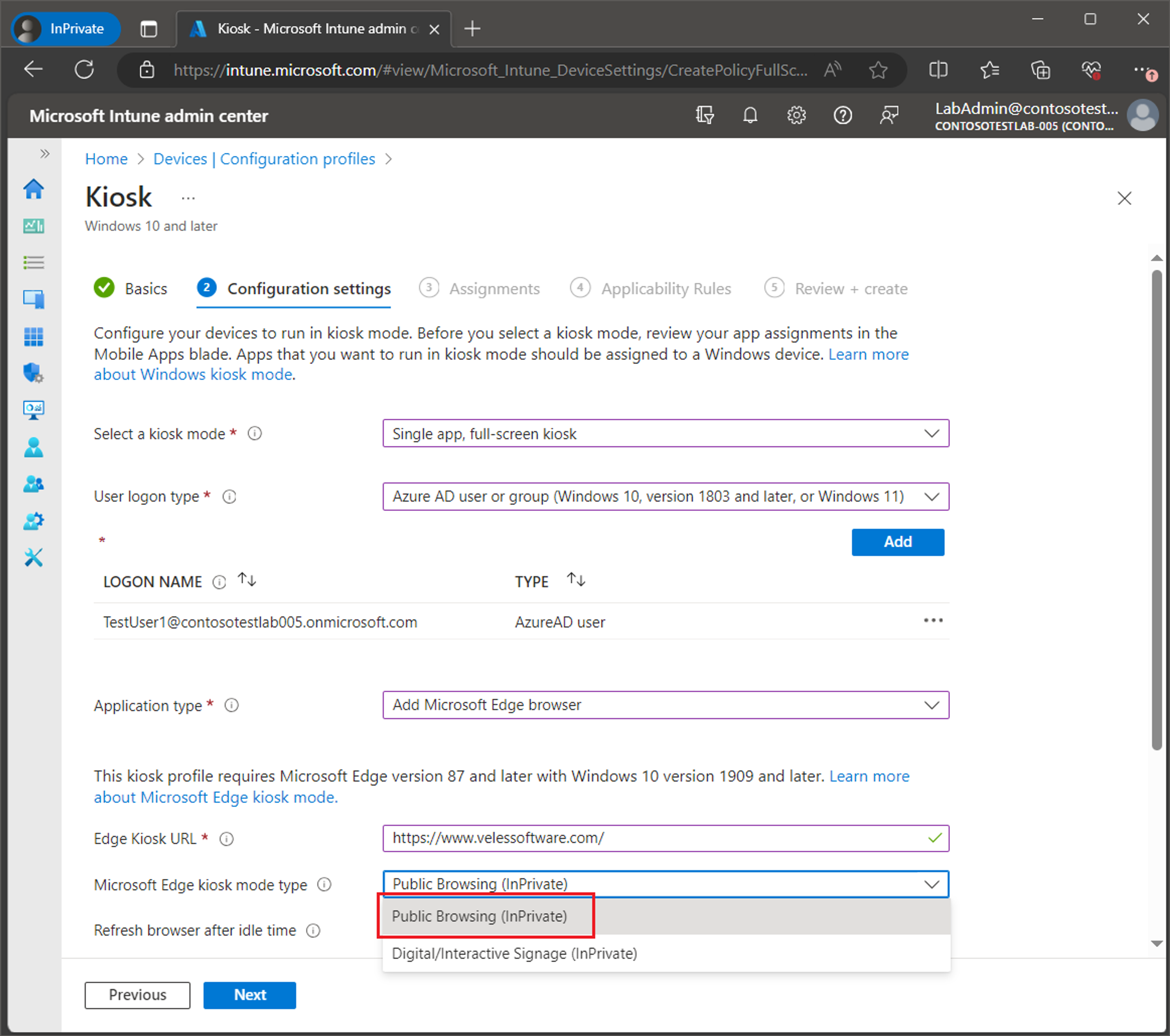The image size is (1170, 1036).
Task: Open the Copilot/cloud shell icon in the header
Action: pos(705,115)
